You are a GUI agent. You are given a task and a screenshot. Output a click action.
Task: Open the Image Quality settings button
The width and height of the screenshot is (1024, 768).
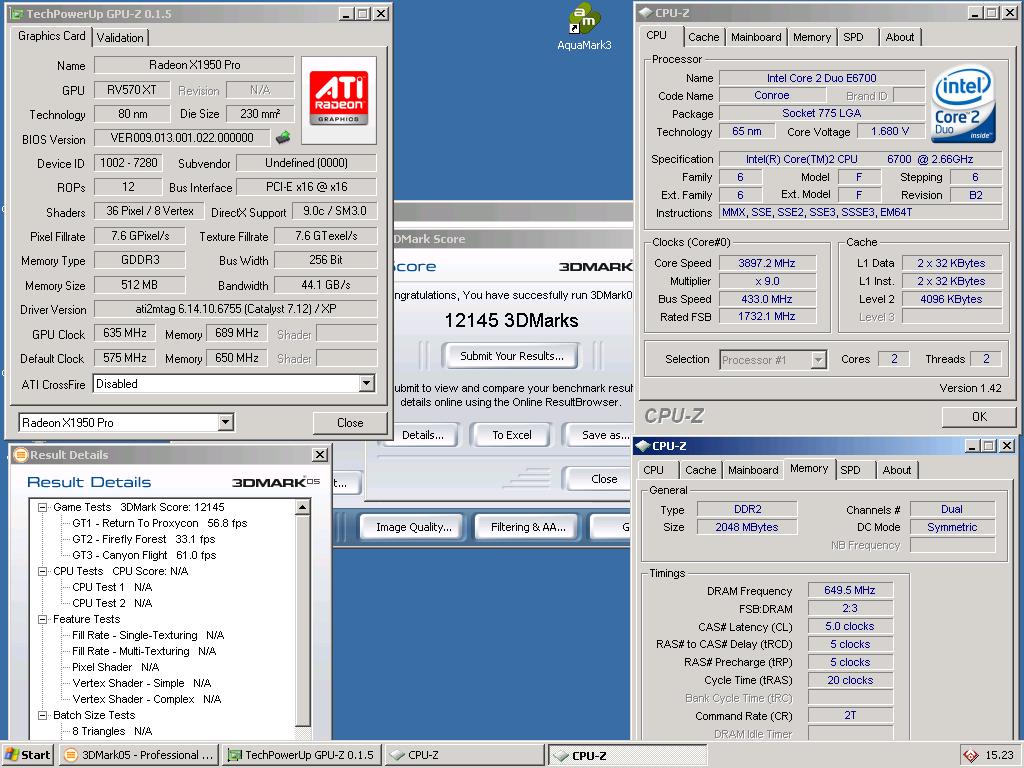click(x=414, y=527)
